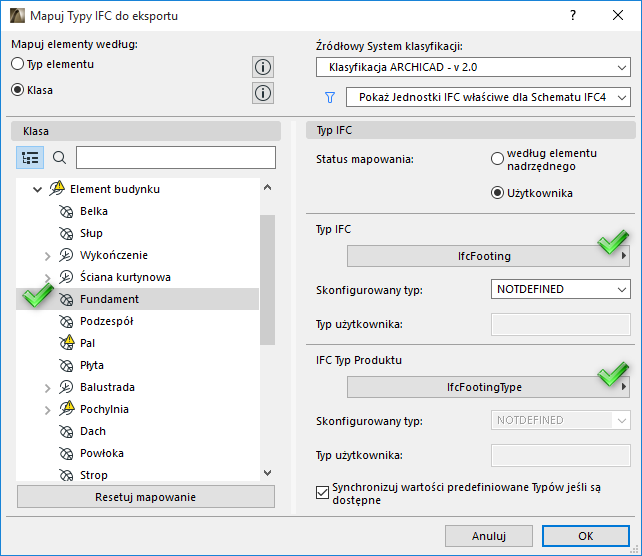The width and height of the screenshot is (642, 556).
Task: Select the Dach tree item
Action: pos(93,431)
